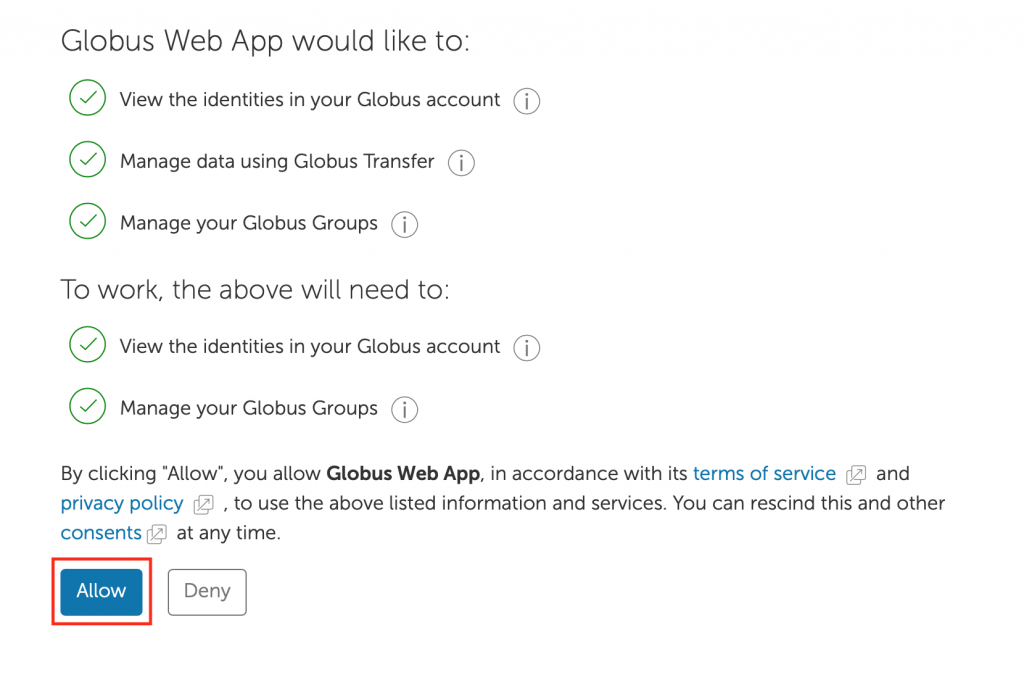
Task: Click info icon for Manage Globus Groups under 'would like to'
Action: click(x=404, y=225)
